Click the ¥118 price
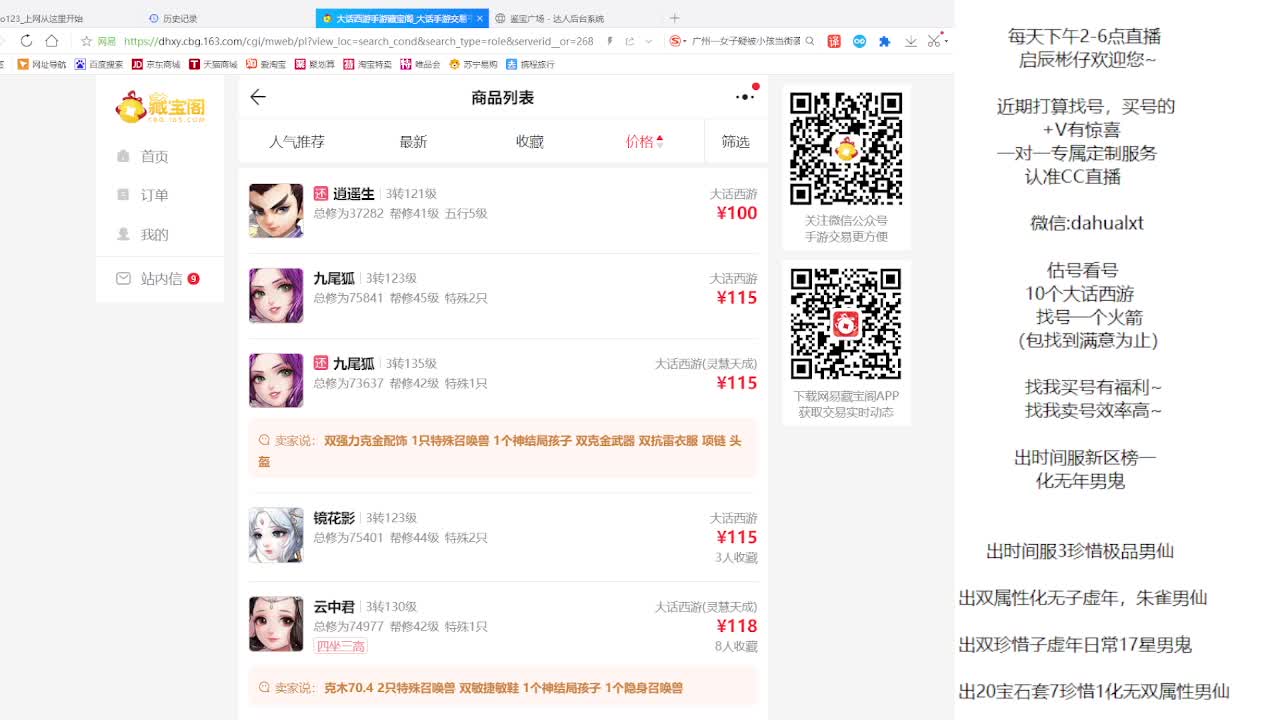The width and height of the screenshot is (1280, 720). (x=737, y=626)
